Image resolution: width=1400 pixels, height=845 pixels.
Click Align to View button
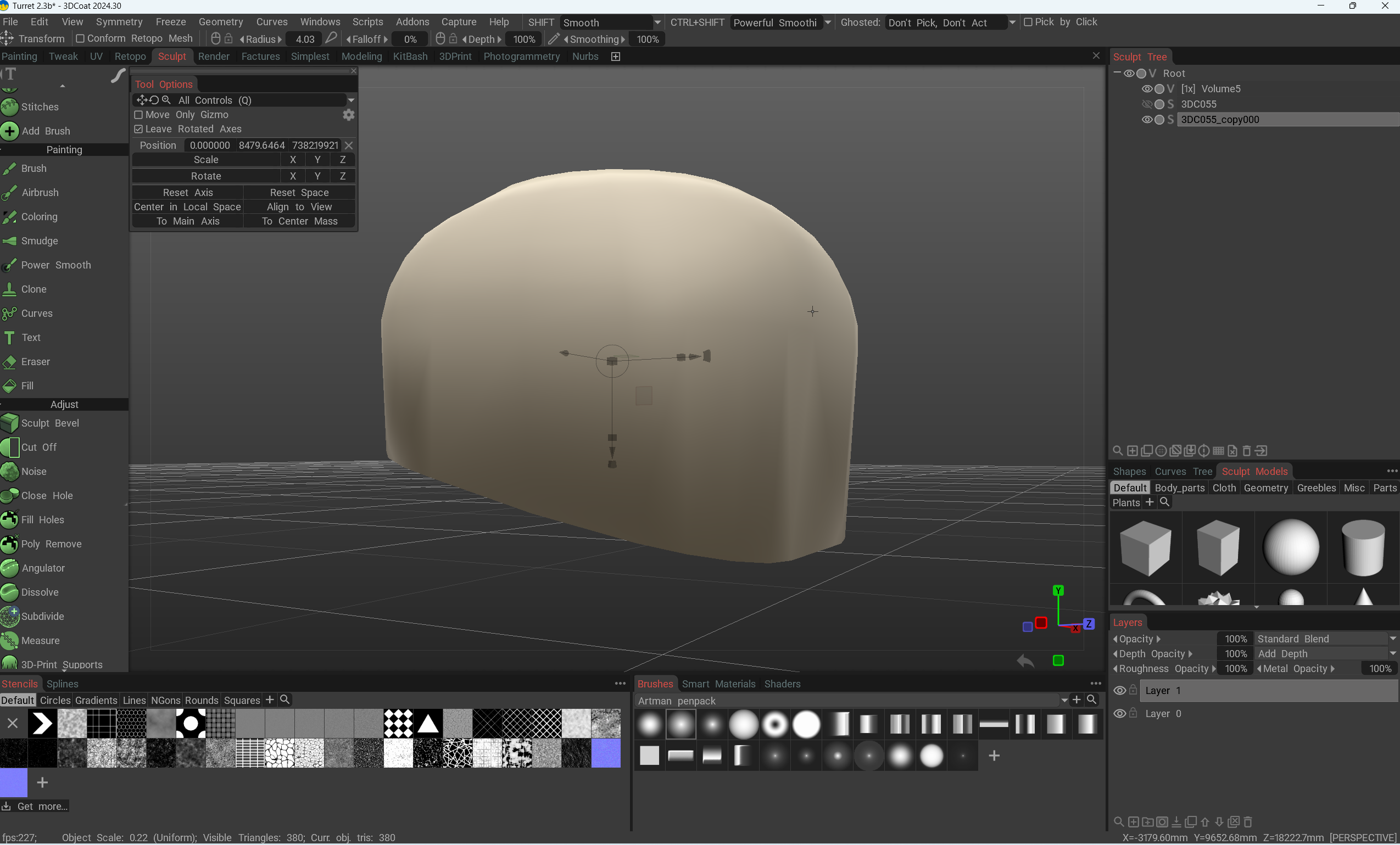(299, 206)
